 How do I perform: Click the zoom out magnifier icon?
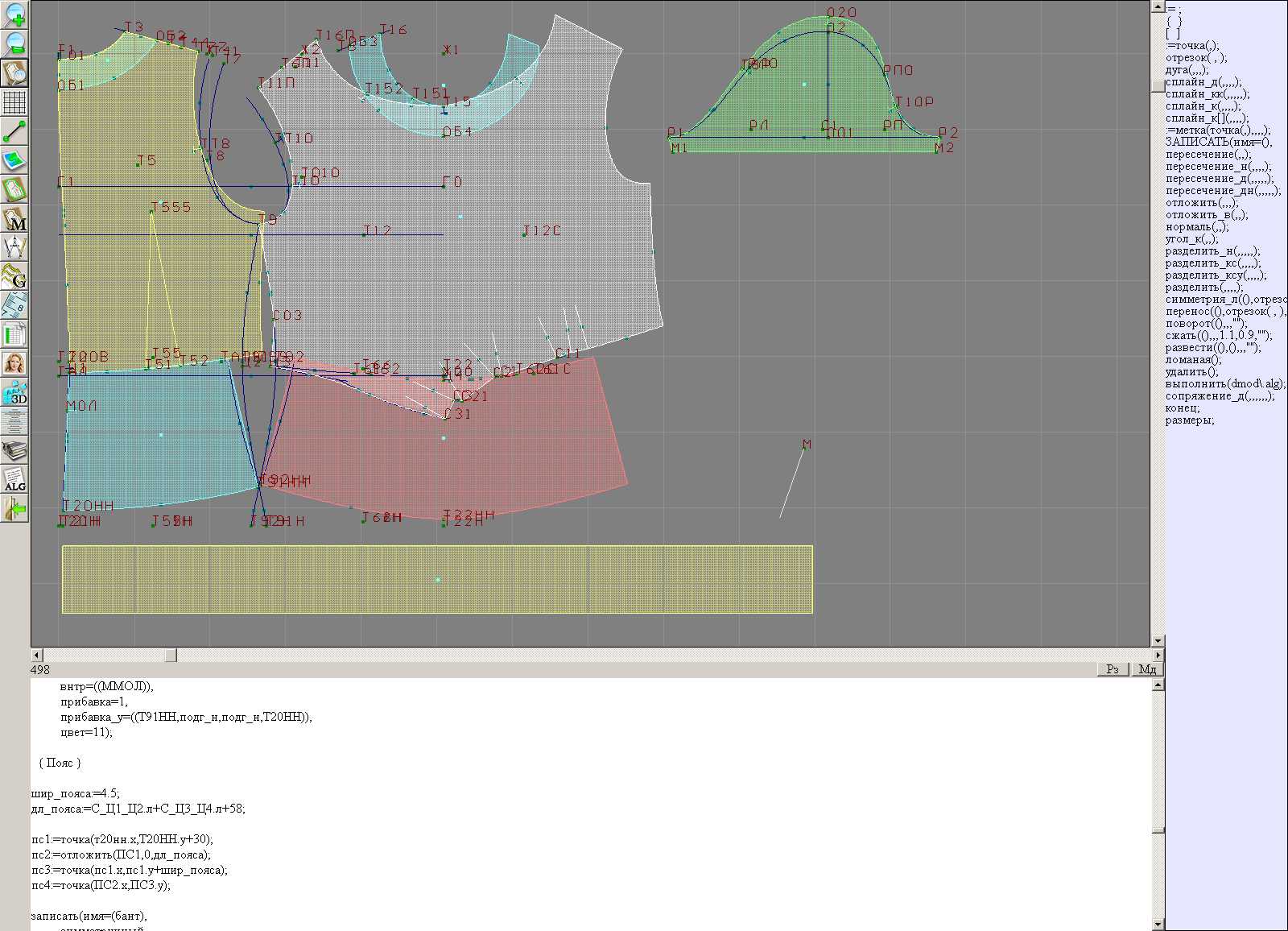tap(14, 43)
